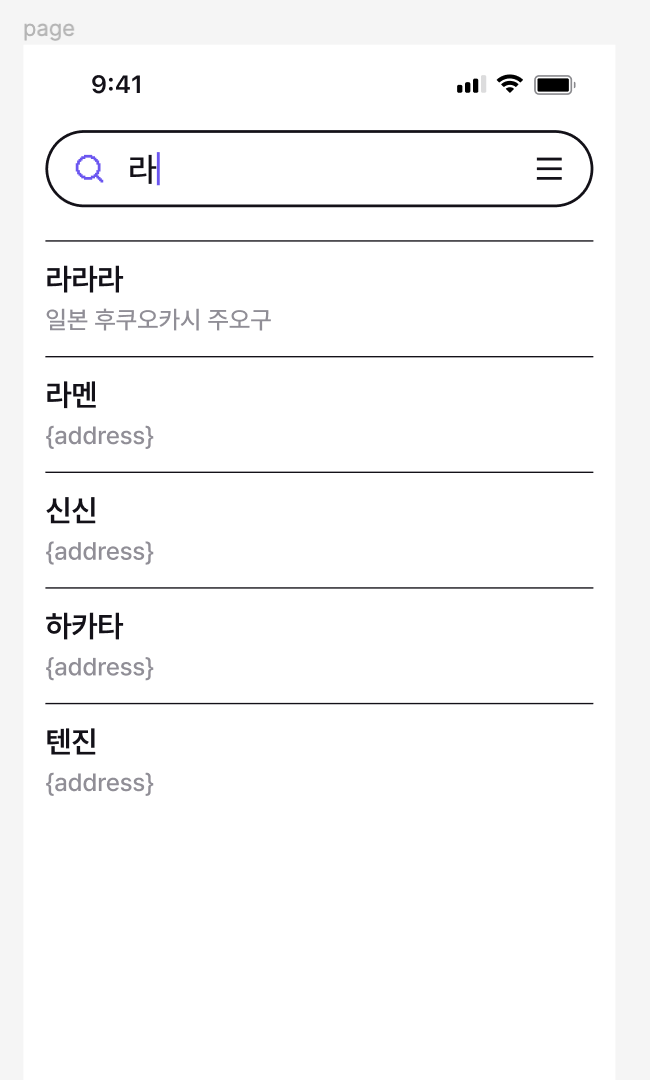Screen dimensions: 650x1080
Task: Tap the {address} line under 텐진
Action: (100, 783)
